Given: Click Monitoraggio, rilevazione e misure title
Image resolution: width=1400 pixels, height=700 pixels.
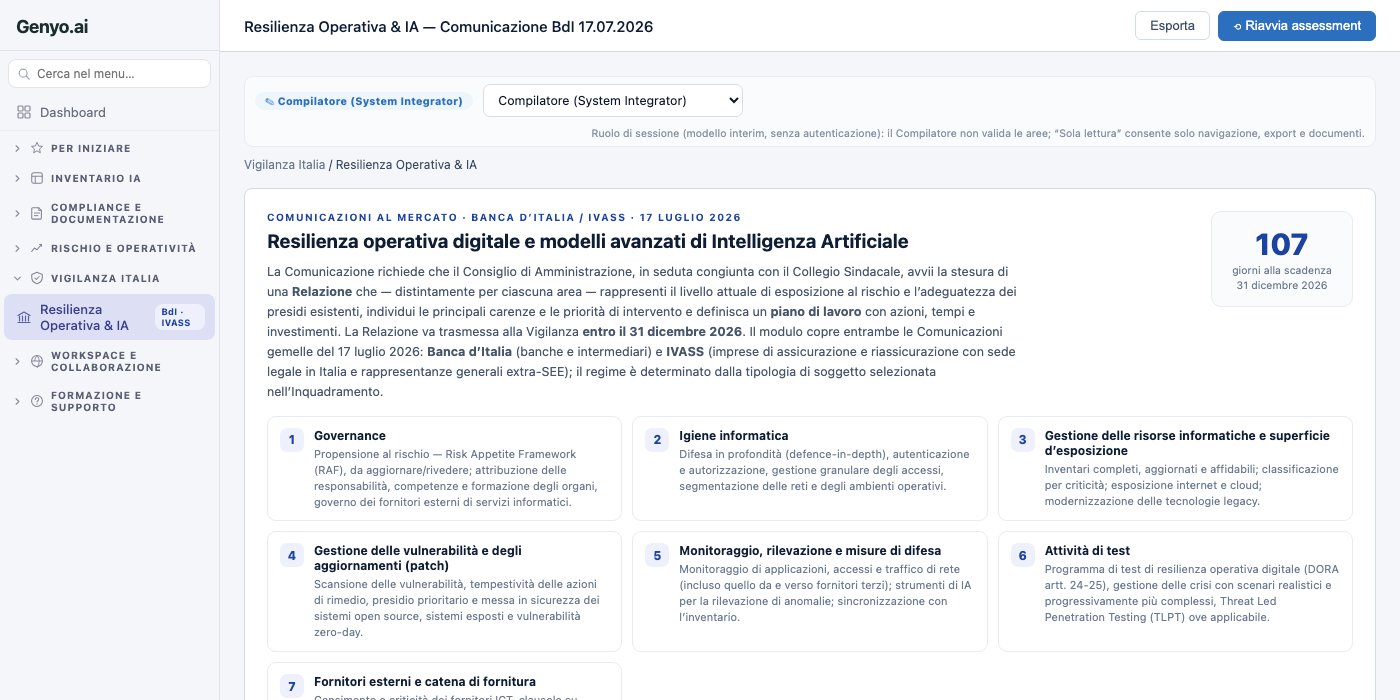Looking at the screenshot, I should click(809, 551).
